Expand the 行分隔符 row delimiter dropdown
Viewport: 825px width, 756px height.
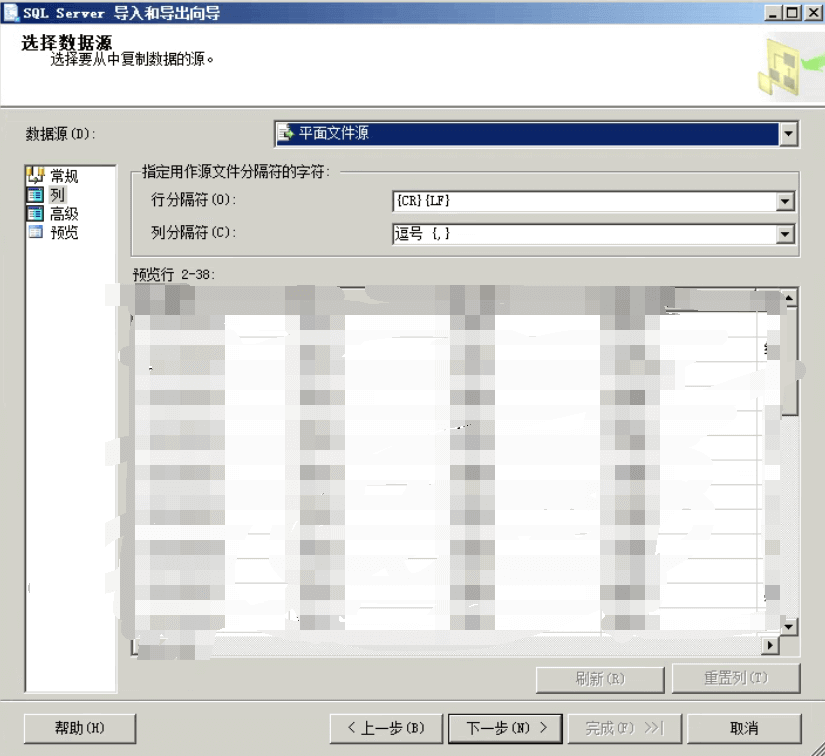(x=785, y=202)
